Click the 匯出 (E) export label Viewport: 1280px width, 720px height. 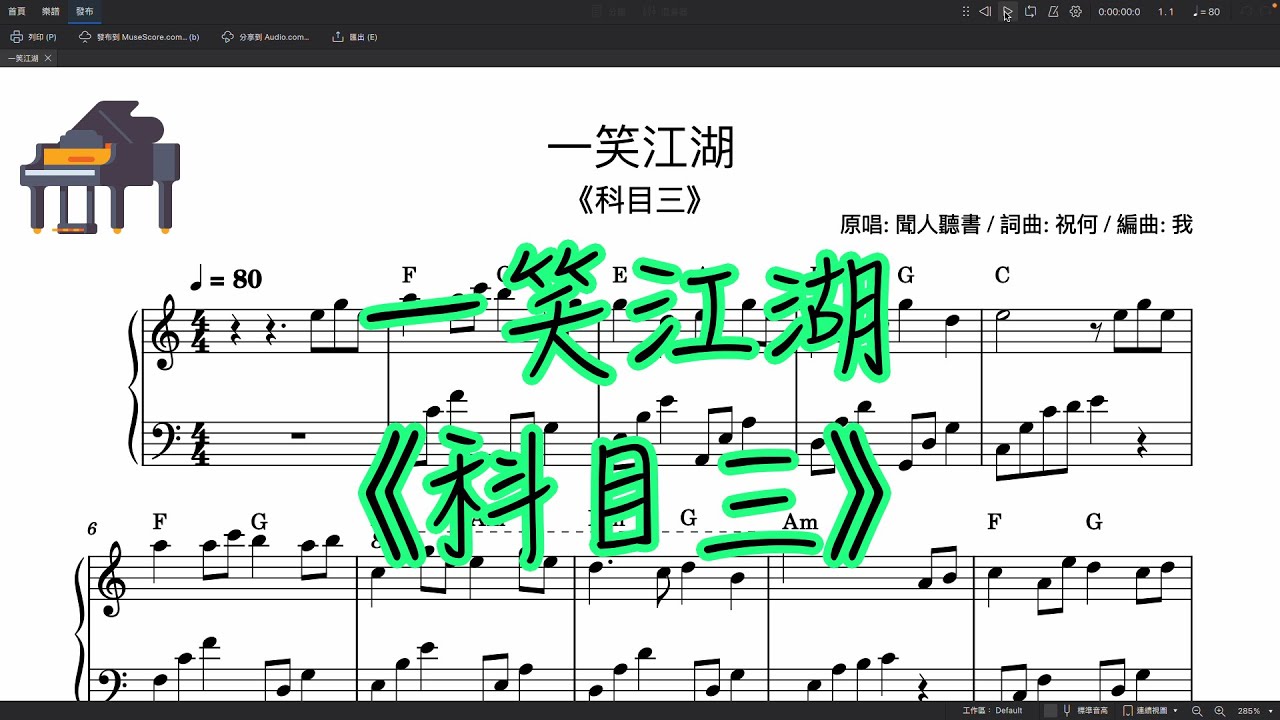pos(363,37)
